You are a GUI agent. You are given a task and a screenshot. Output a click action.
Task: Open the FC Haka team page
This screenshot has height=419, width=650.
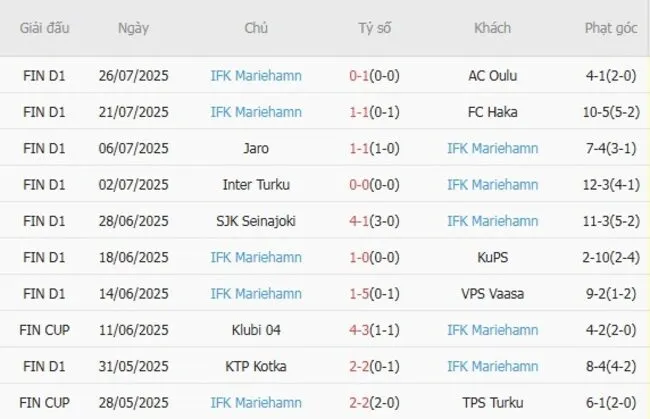(492, 111)
